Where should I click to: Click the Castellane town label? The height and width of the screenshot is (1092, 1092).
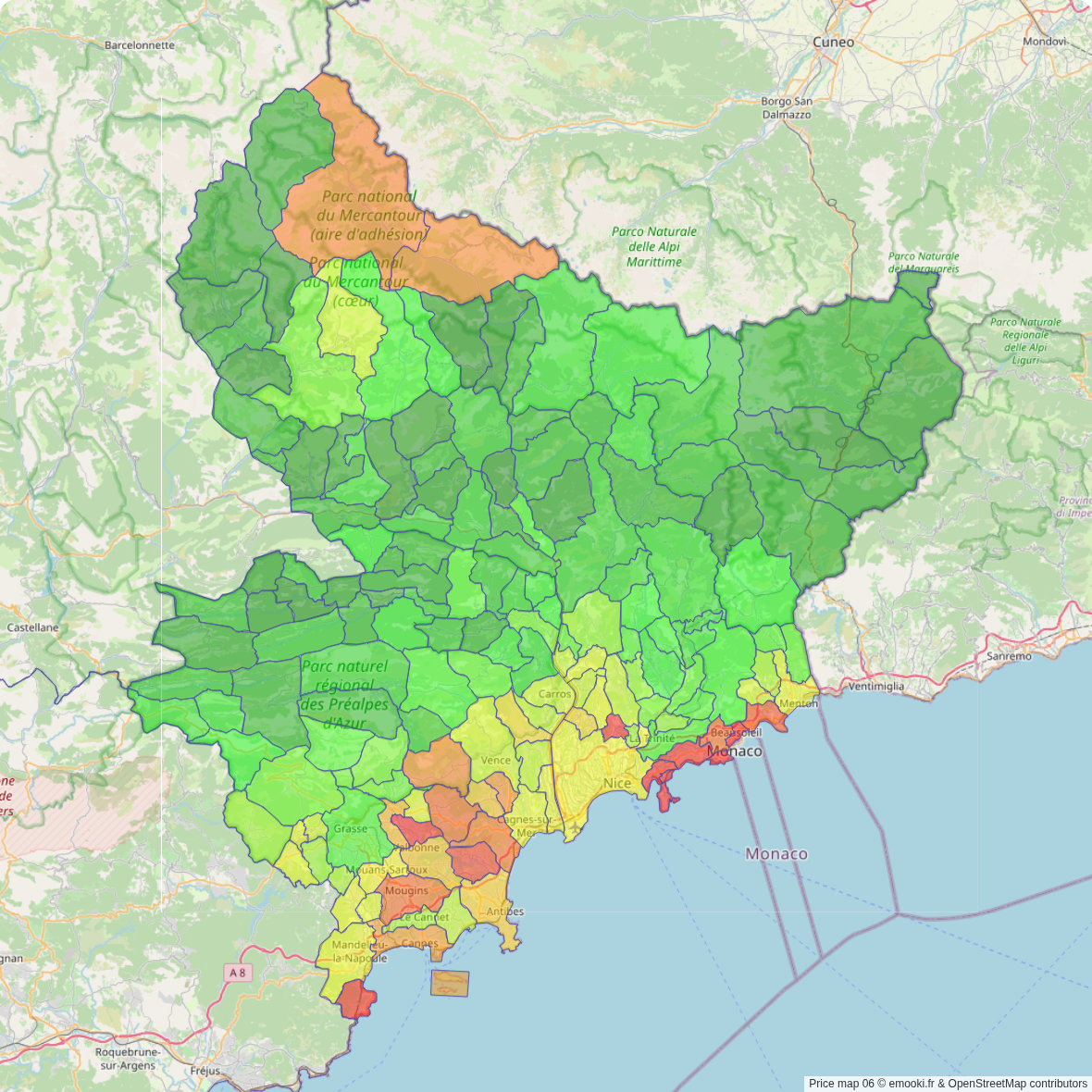(x=32, y=627)
